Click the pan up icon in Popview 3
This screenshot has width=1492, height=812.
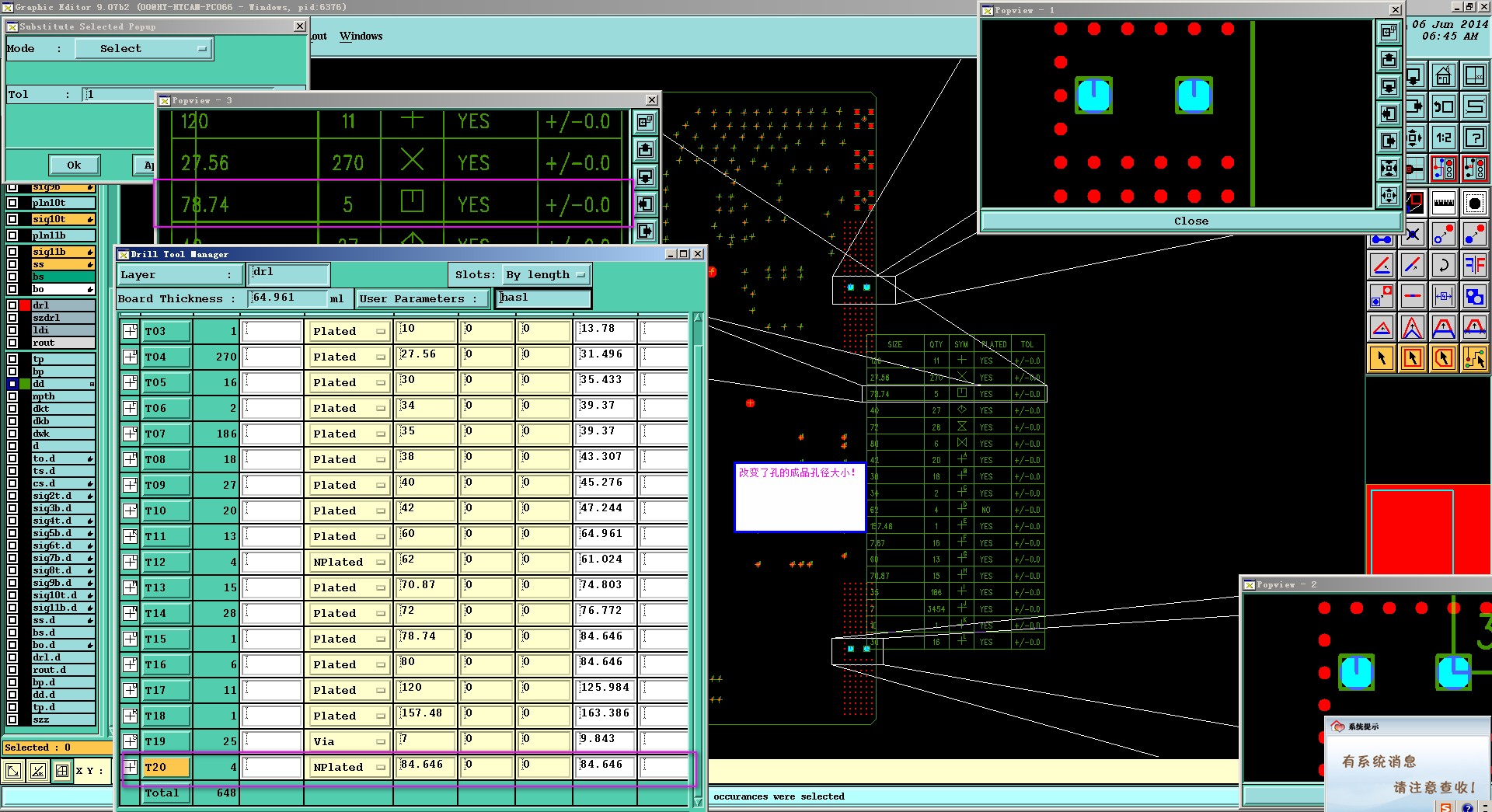click(x=645, y=149)
